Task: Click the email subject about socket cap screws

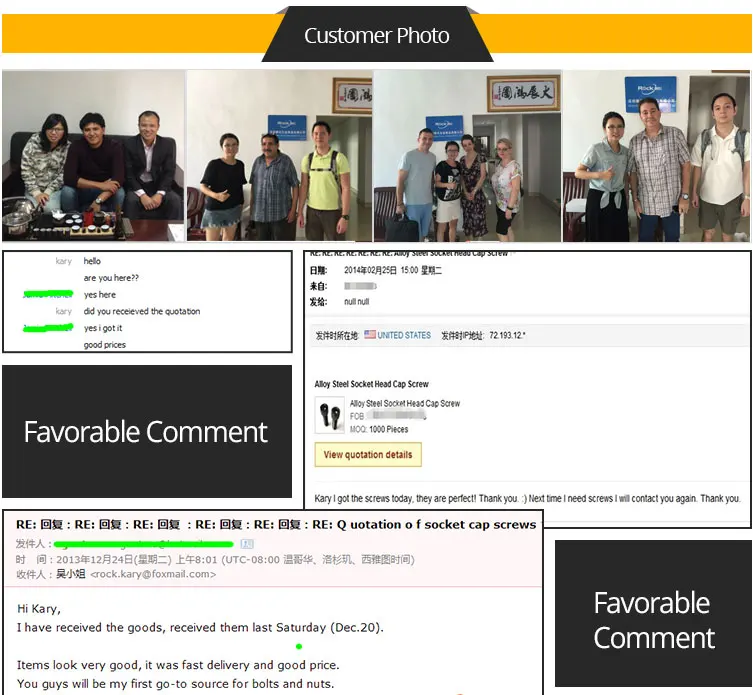Action: pos(276,524)
